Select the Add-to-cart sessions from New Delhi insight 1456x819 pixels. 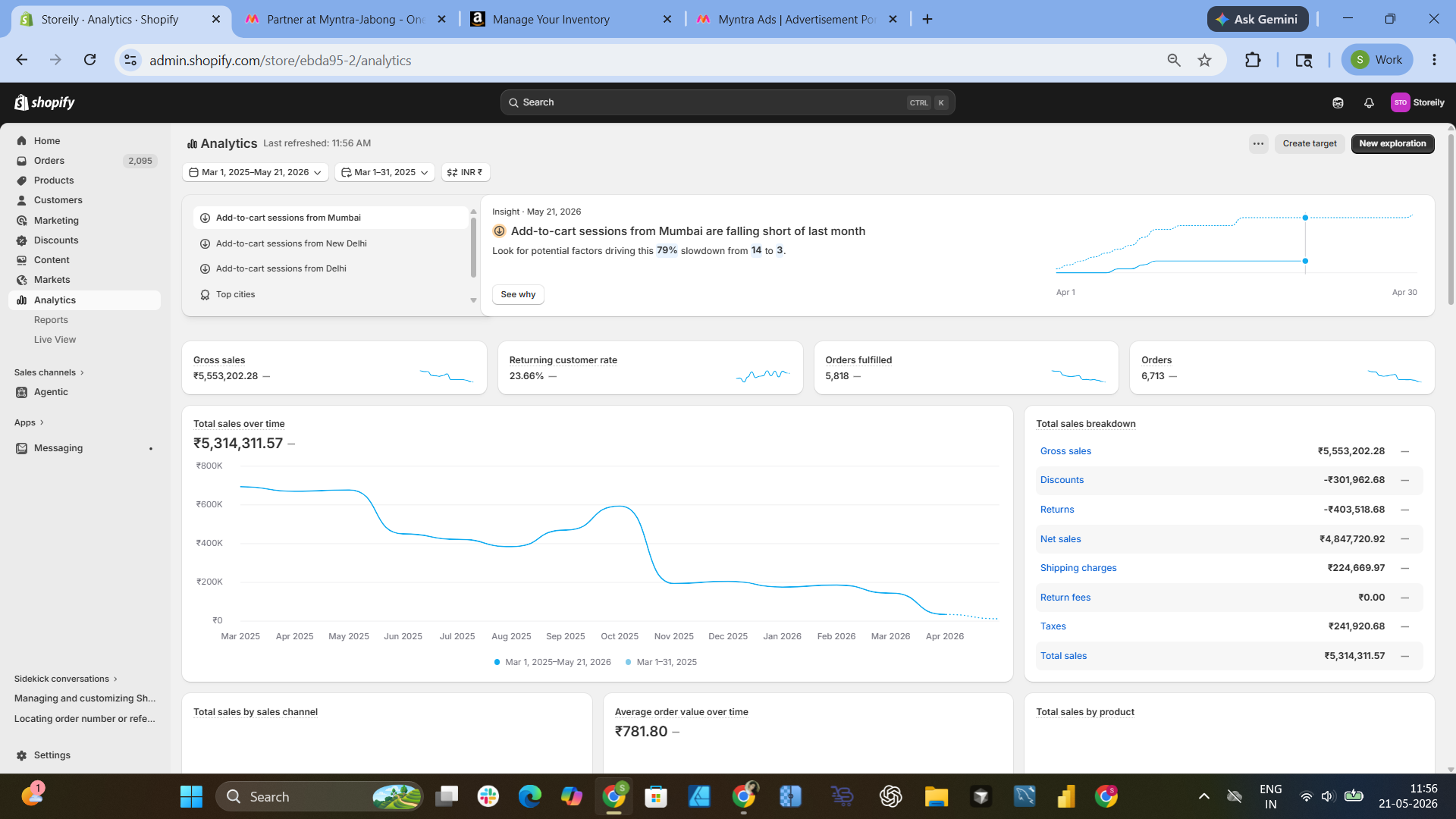[x=330, y=243]
